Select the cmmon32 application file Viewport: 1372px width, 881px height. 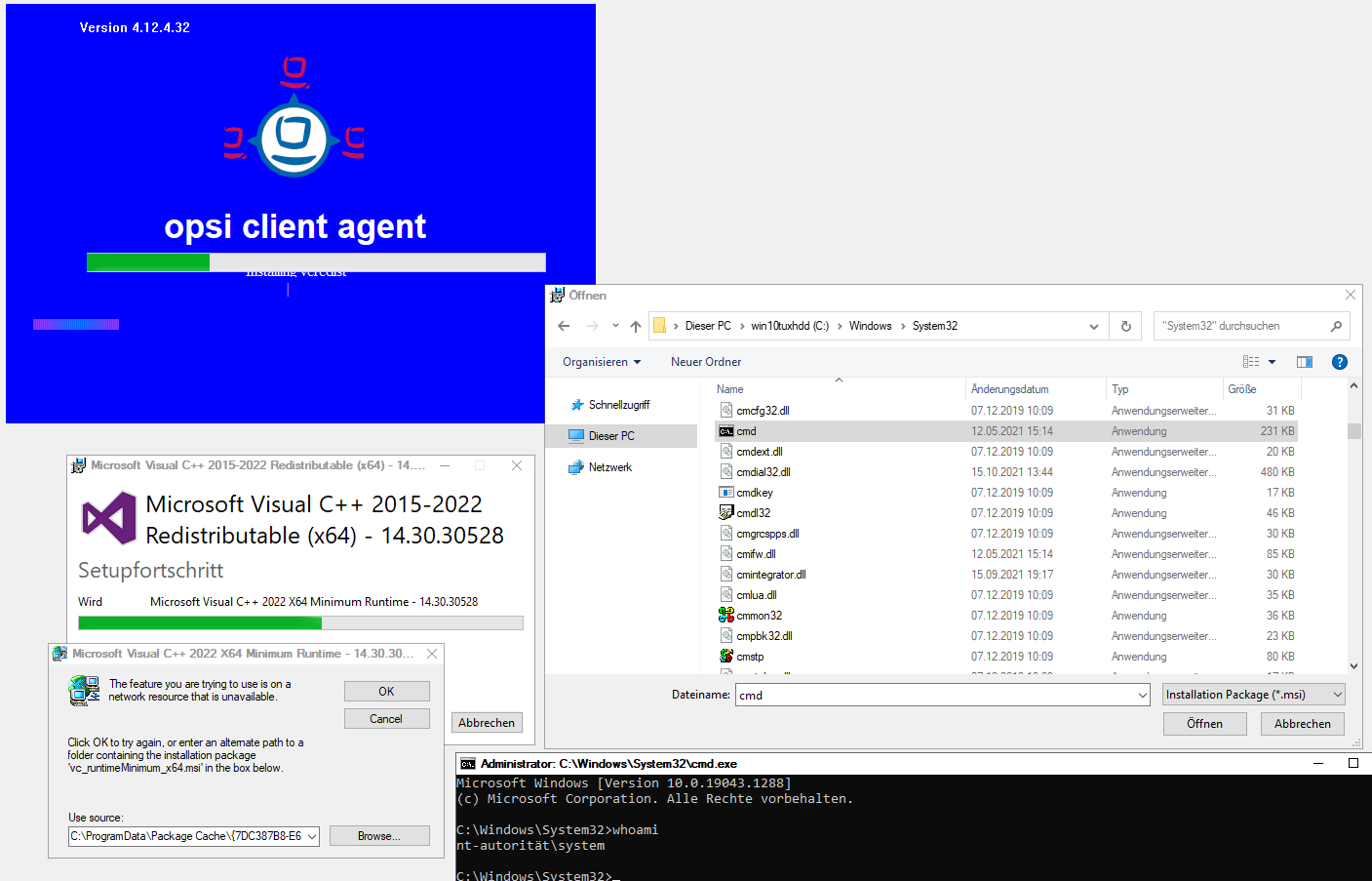click(759, 616)
